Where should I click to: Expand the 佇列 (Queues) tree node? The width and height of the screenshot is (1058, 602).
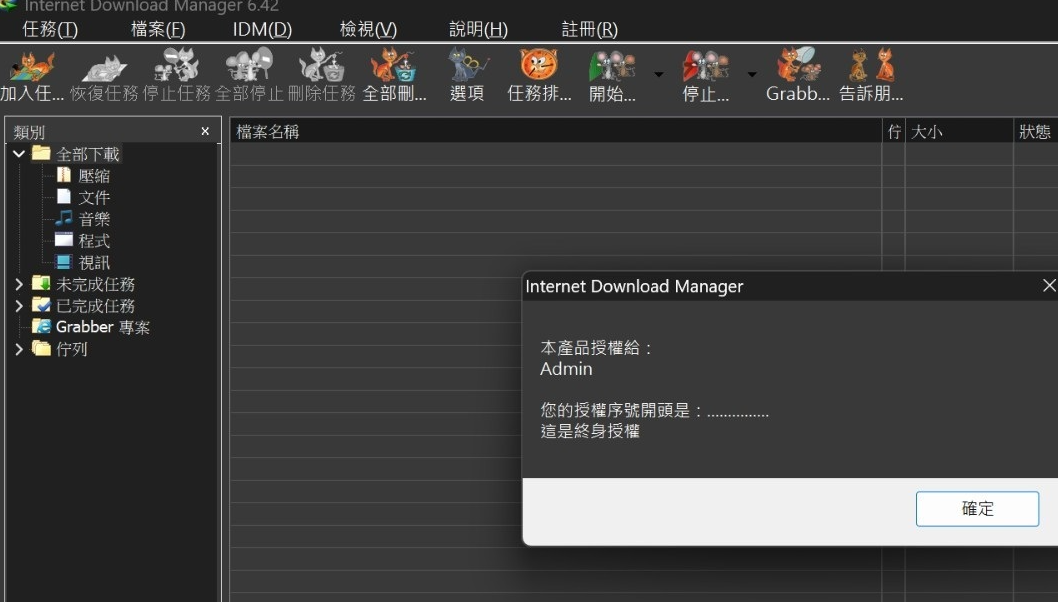pos(19,349)
